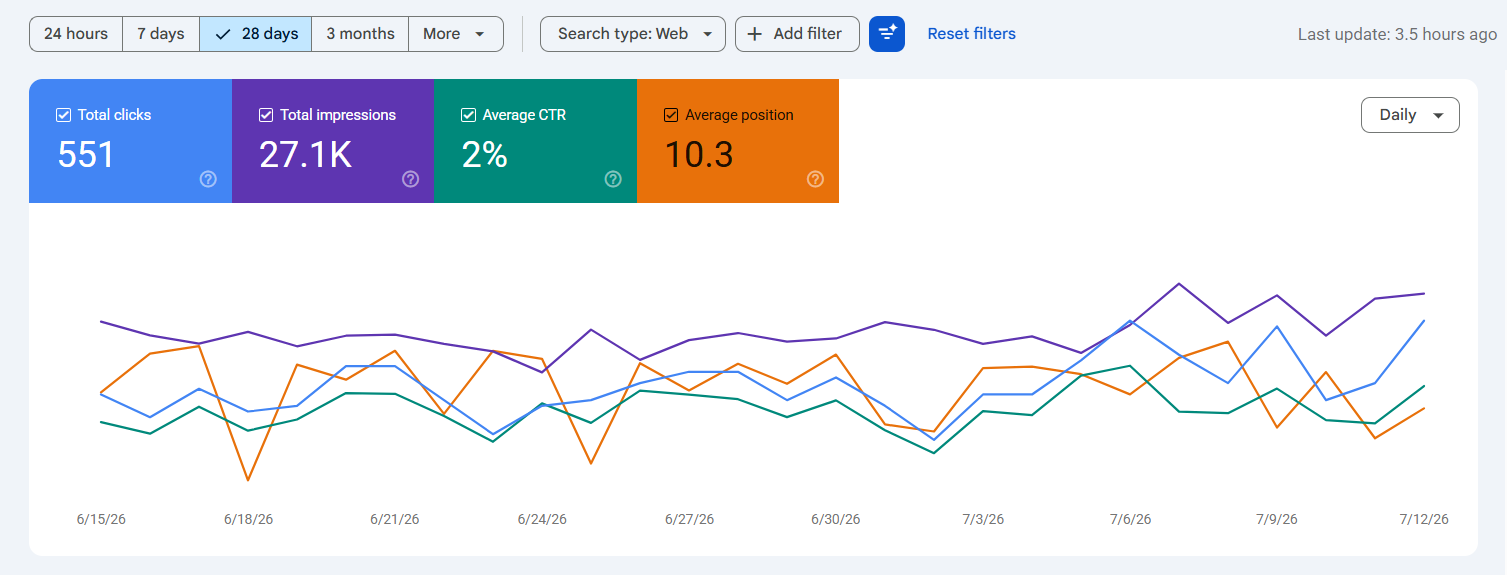The image size is (1507, 575).
Task: Open the AI filter suggestions icon button
Action: (x=887, y=34)
